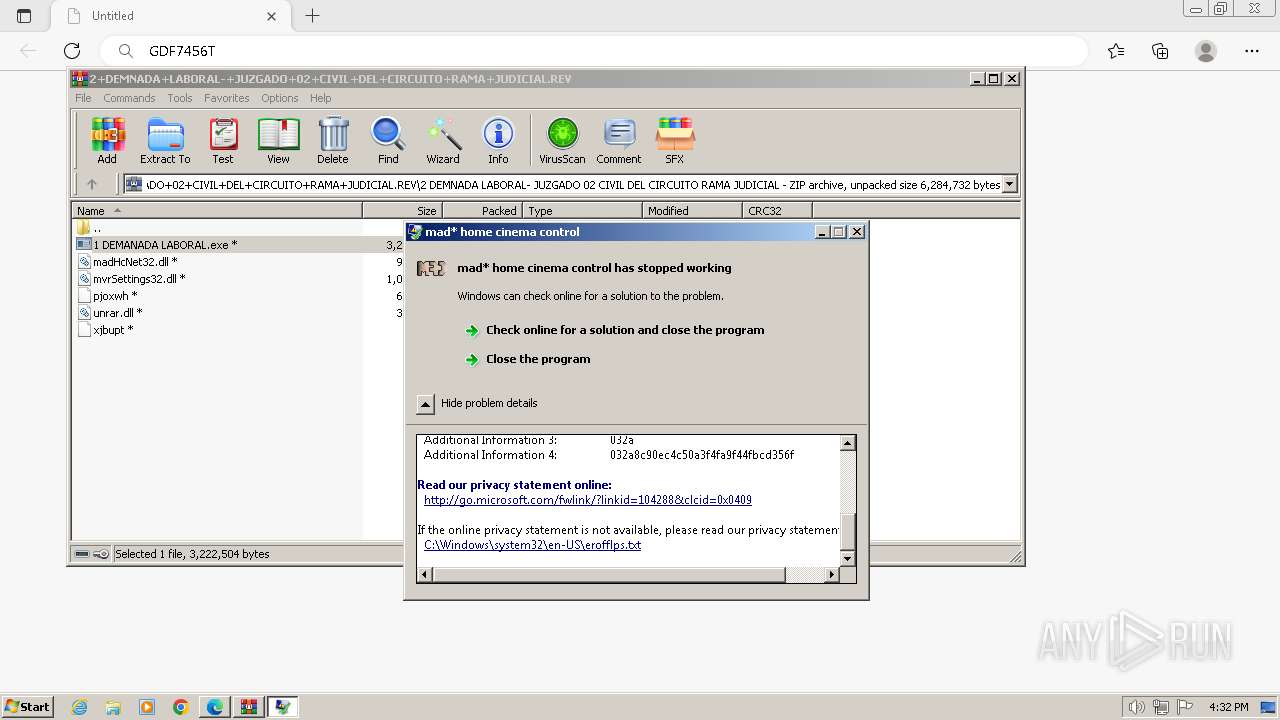The height and width of the screenshot is (720, 1280).
Task: Open the browser profile avatar
Action: click(1206, 51)
